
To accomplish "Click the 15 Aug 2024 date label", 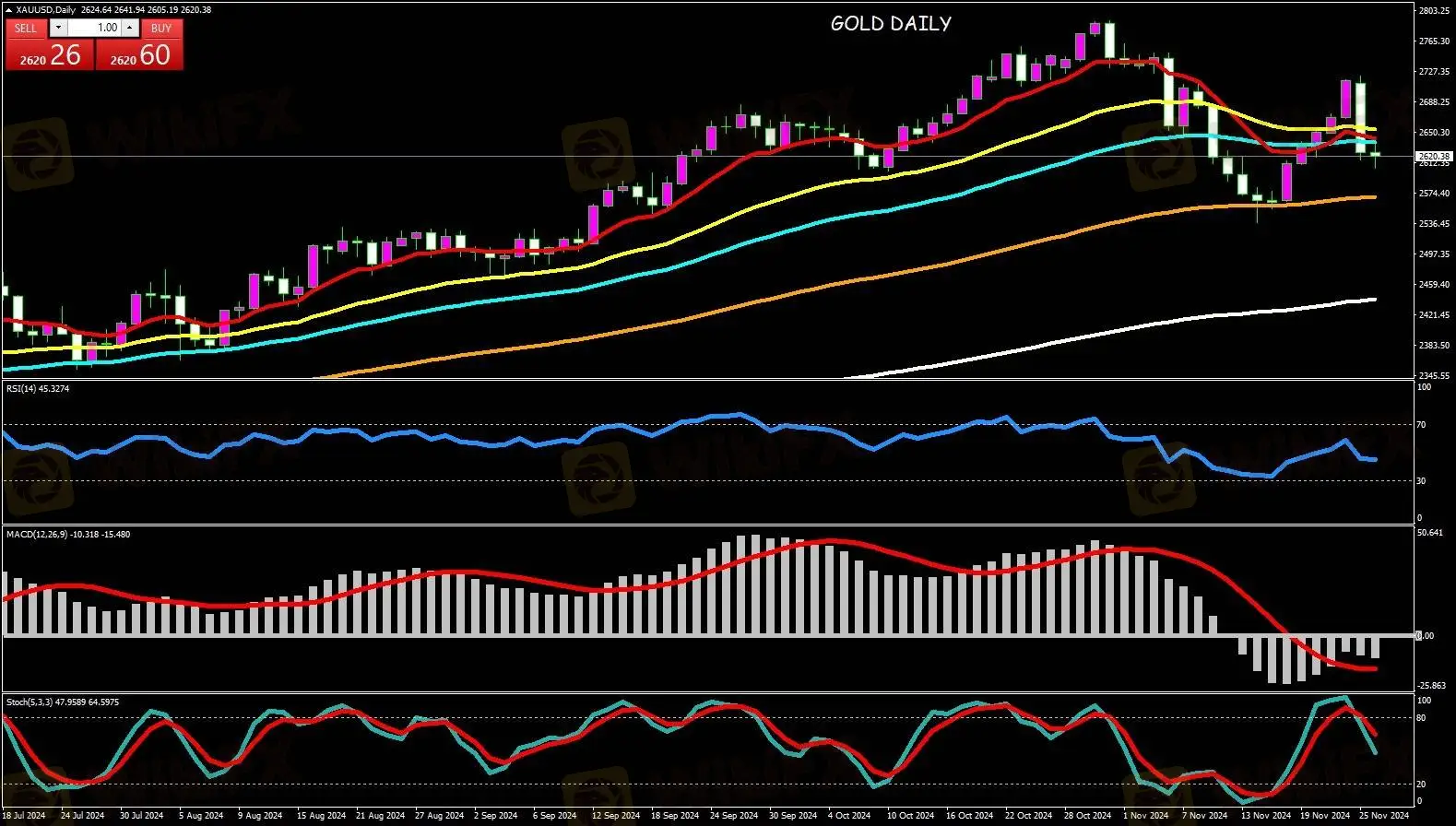I will point(321,816).
